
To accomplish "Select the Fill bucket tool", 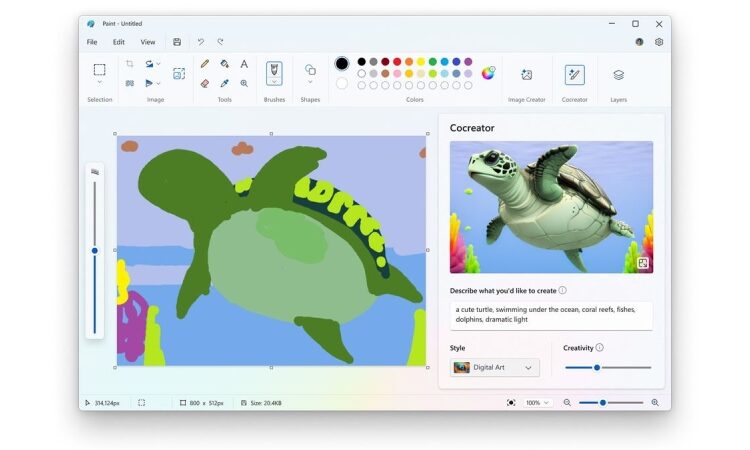I will [224, 64].
